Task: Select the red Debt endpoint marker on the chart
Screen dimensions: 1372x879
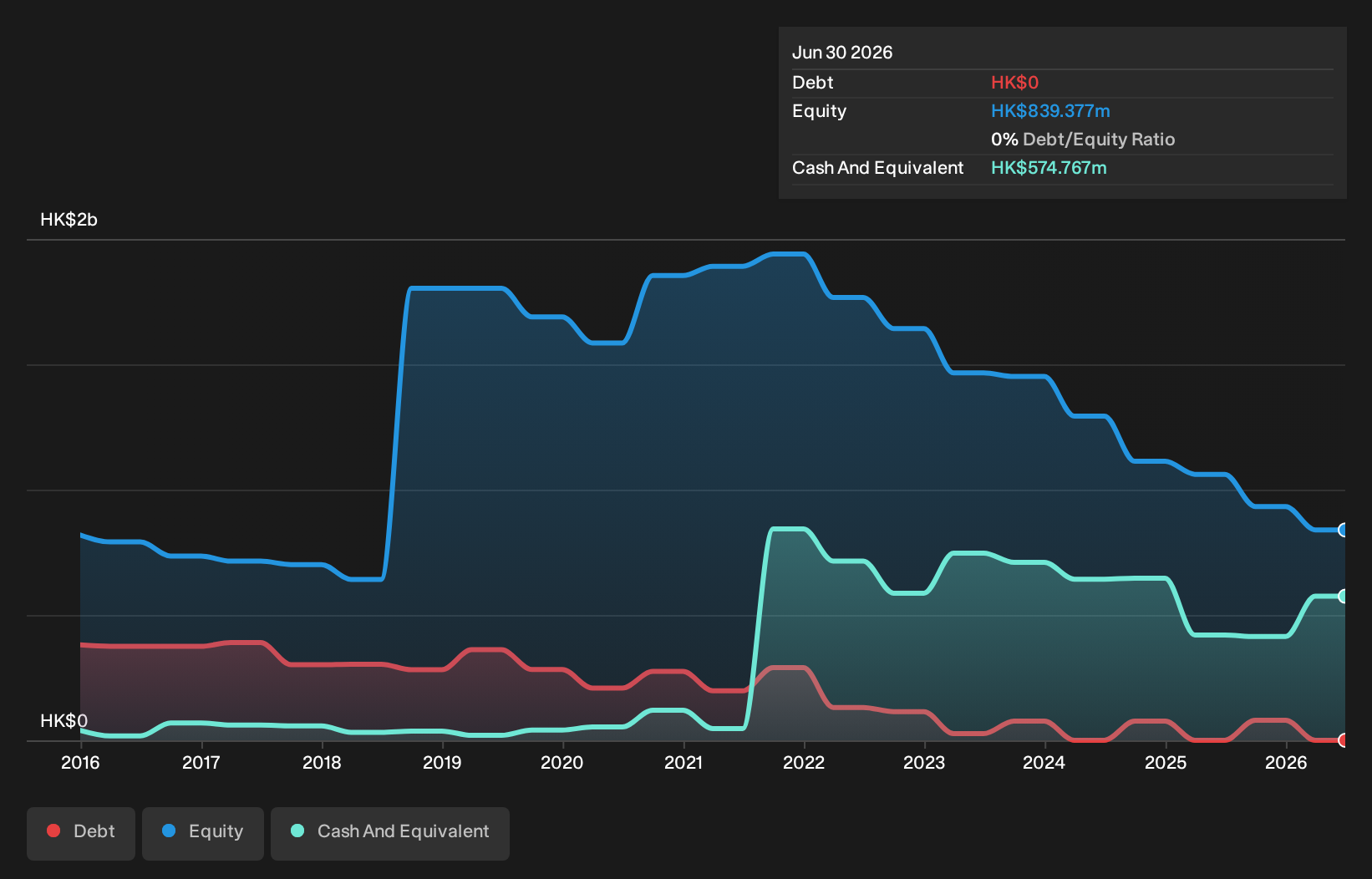Action: pyautogui.click(x=1344, y=739)
